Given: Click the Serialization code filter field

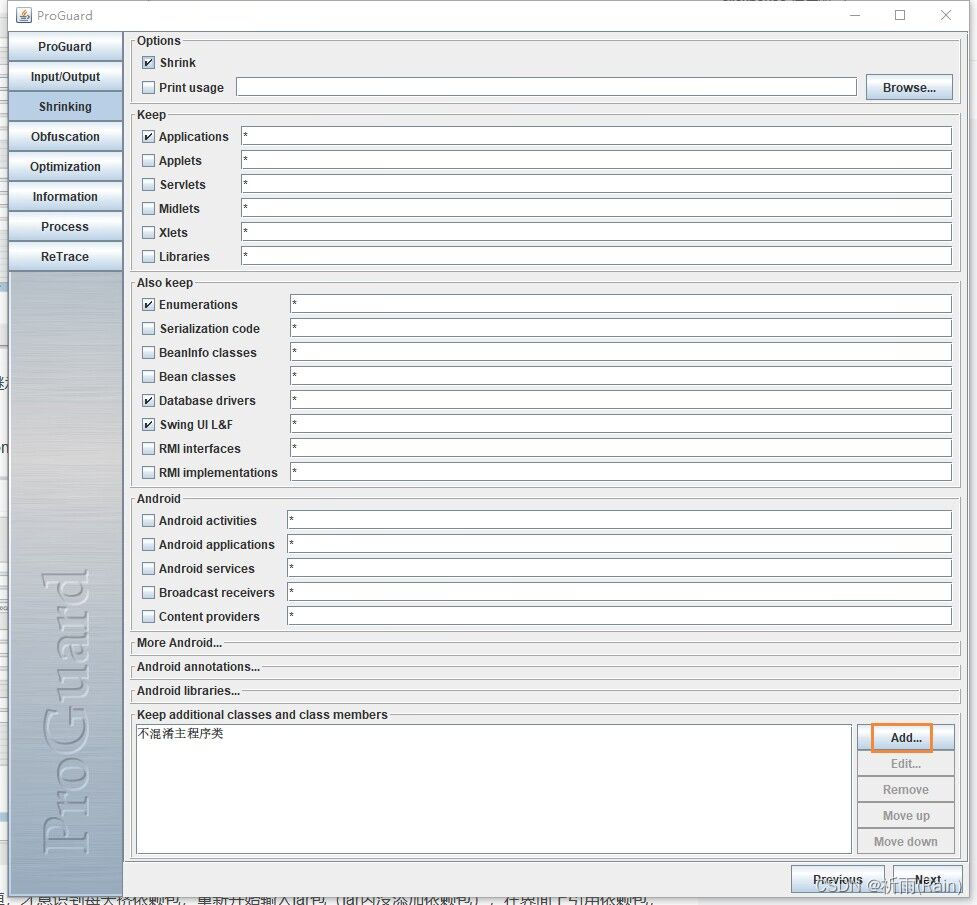Looking at the screenshot, I should pos(621,328).
